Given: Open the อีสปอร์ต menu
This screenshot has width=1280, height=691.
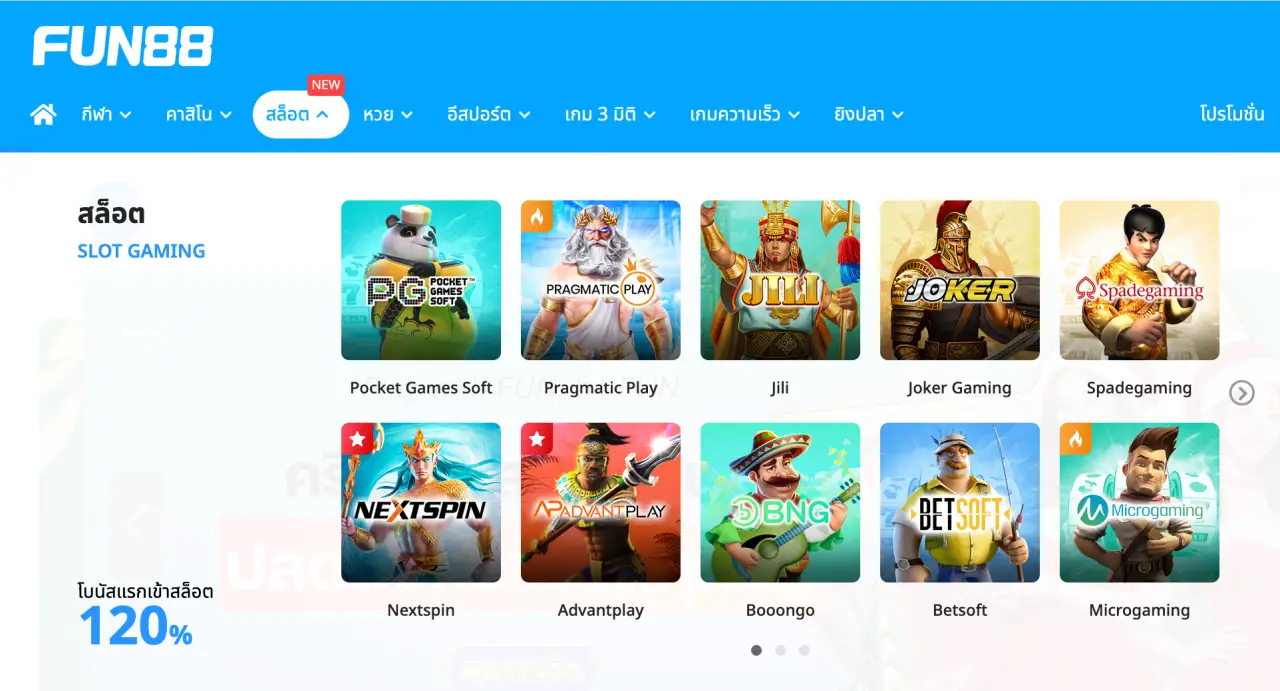Looking at the screenshot, I should tap(488, 115).
